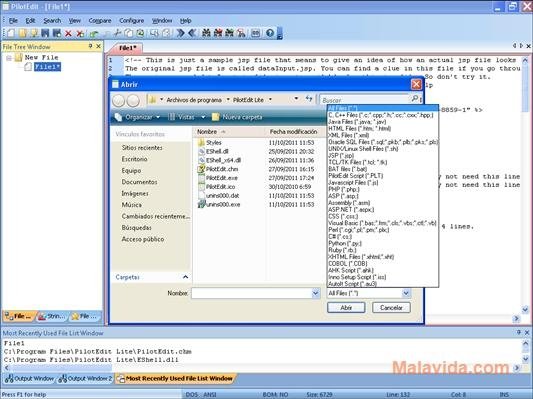Click the first binoculars Find icon
This screenshot has height=399, width=533.
pos(206,33)
